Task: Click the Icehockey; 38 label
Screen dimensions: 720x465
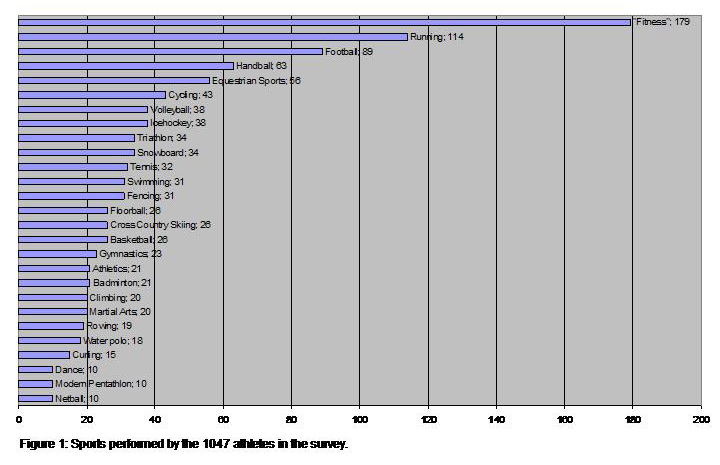Action: pos(171,123)
